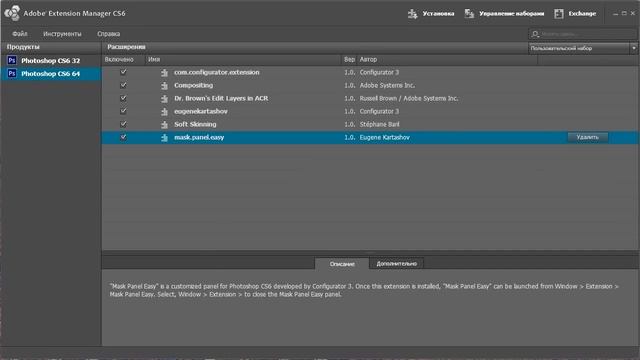
Task: Click Photoshop CS6 64 Ps icon
Action: [x=12, y=73]
